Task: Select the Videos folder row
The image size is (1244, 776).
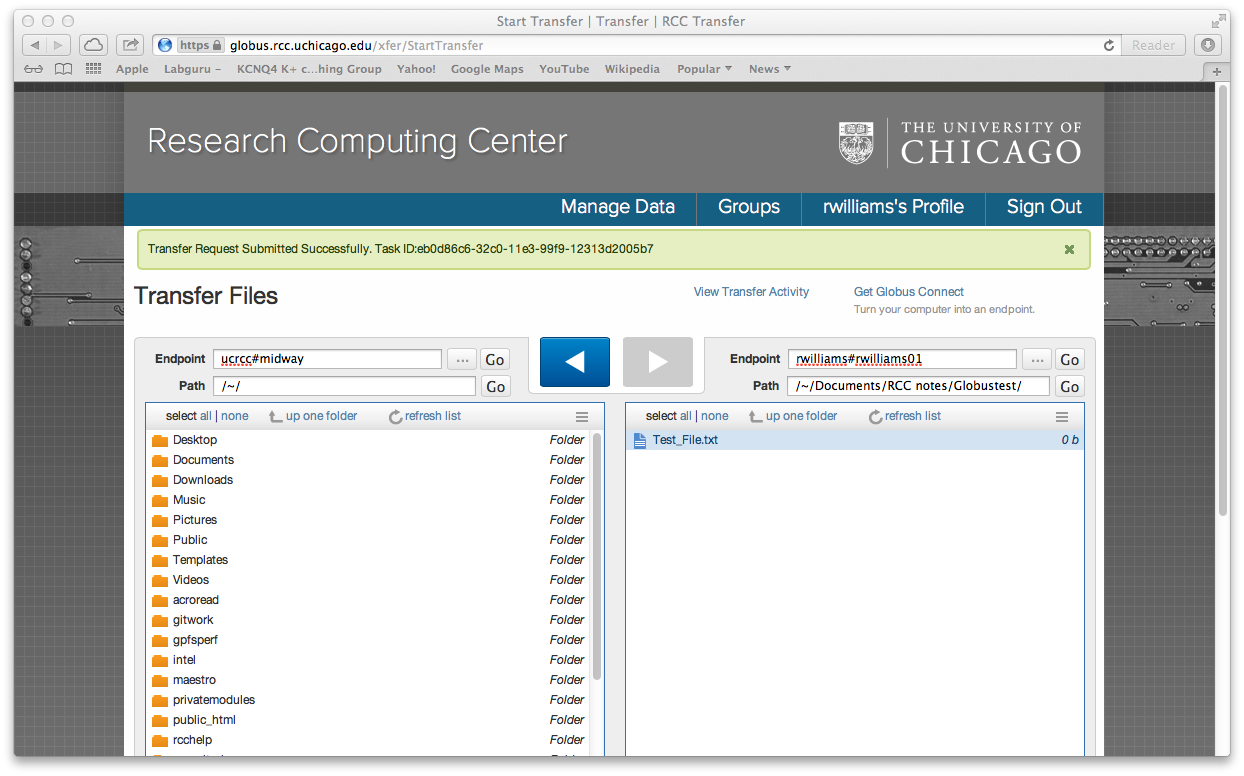Action: click(369, 580)
